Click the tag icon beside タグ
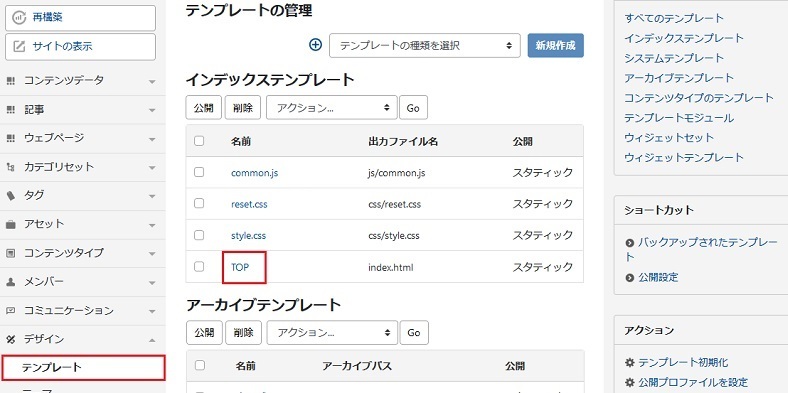This screenshot has width=788, height=393. (11, 195)
